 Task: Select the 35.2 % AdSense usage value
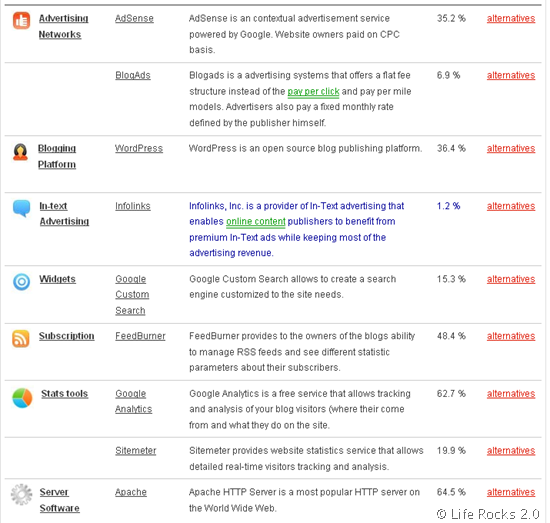451,18
